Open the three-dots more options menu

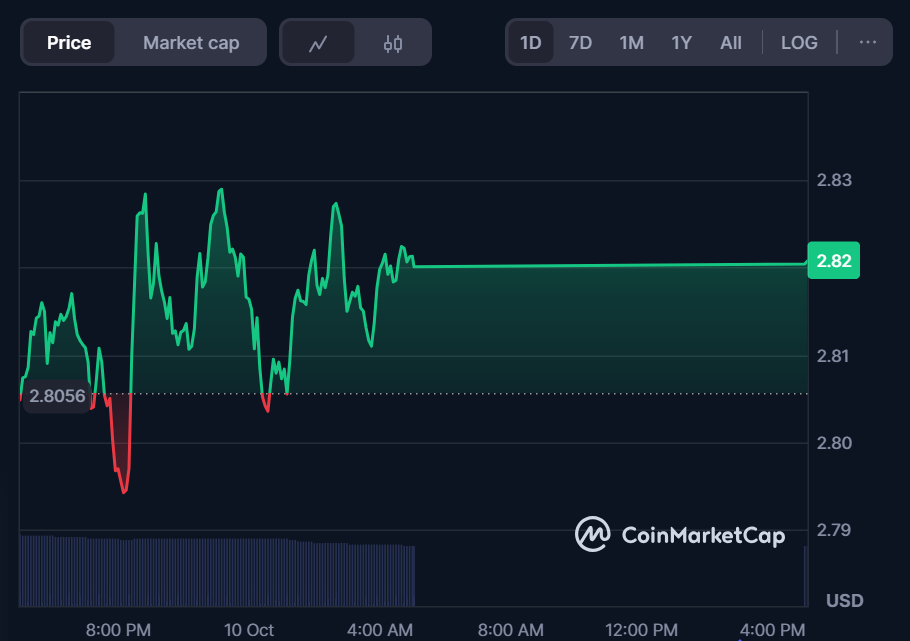pyautogui.click(x=867, y=42)
